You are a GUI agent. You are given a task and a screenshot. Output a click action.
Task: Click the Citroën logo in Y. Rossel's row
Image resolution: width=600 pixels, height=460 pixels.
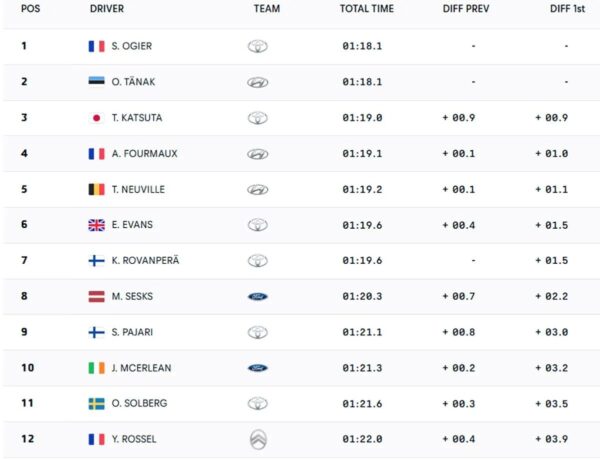[258, 439]
